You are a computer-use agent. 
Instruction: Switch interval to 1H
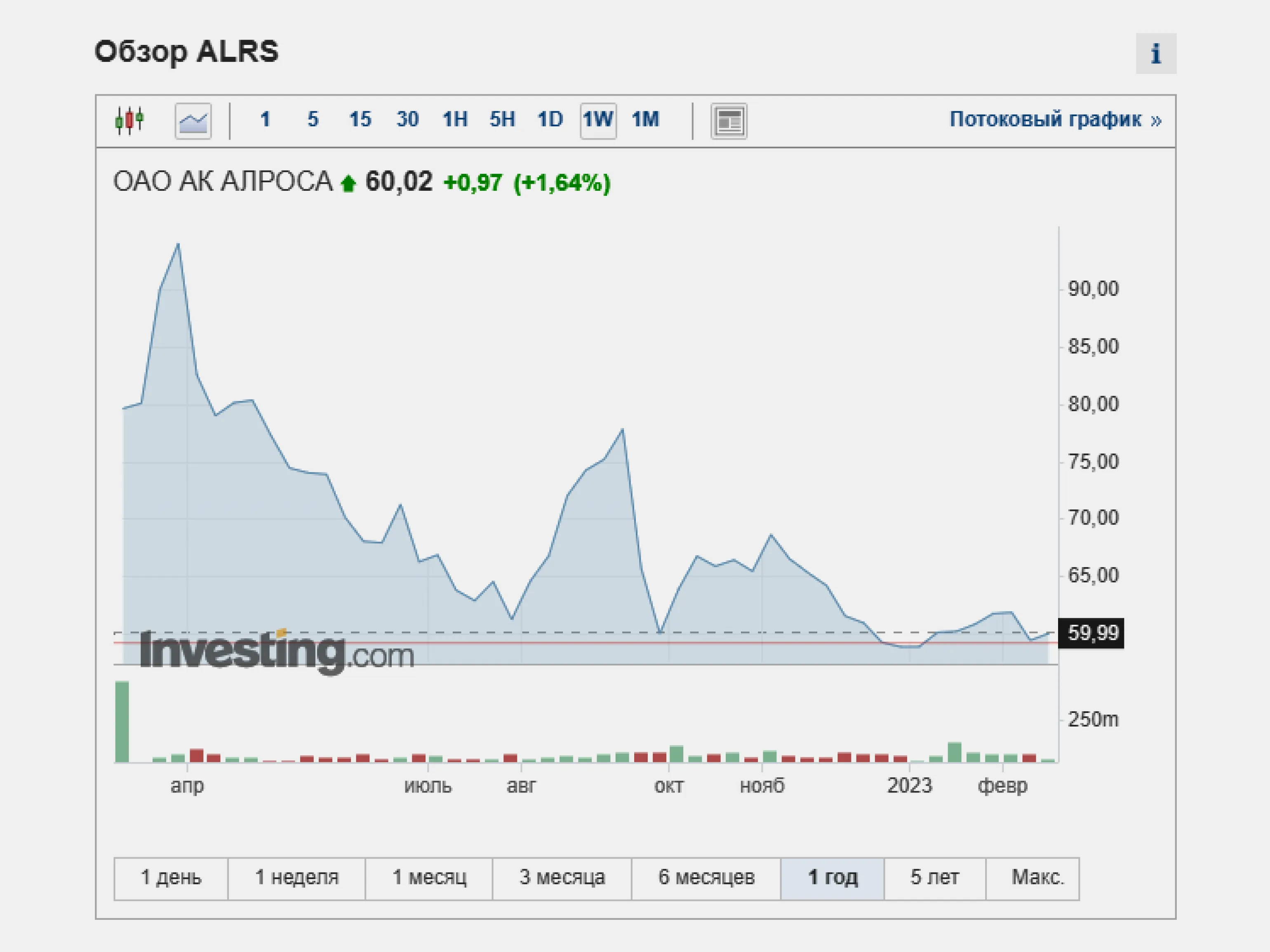point(455,120)
